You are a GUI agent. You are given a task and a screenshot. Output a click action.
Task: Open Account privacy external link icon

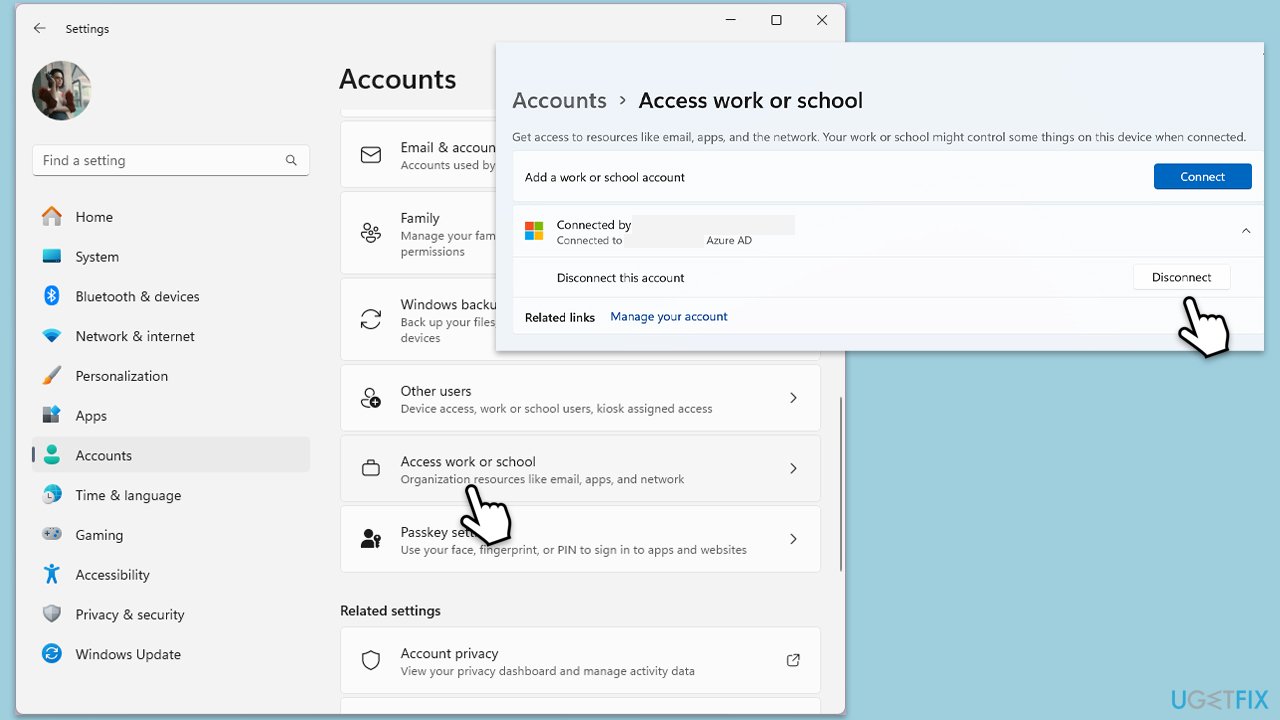coord(793,660)
